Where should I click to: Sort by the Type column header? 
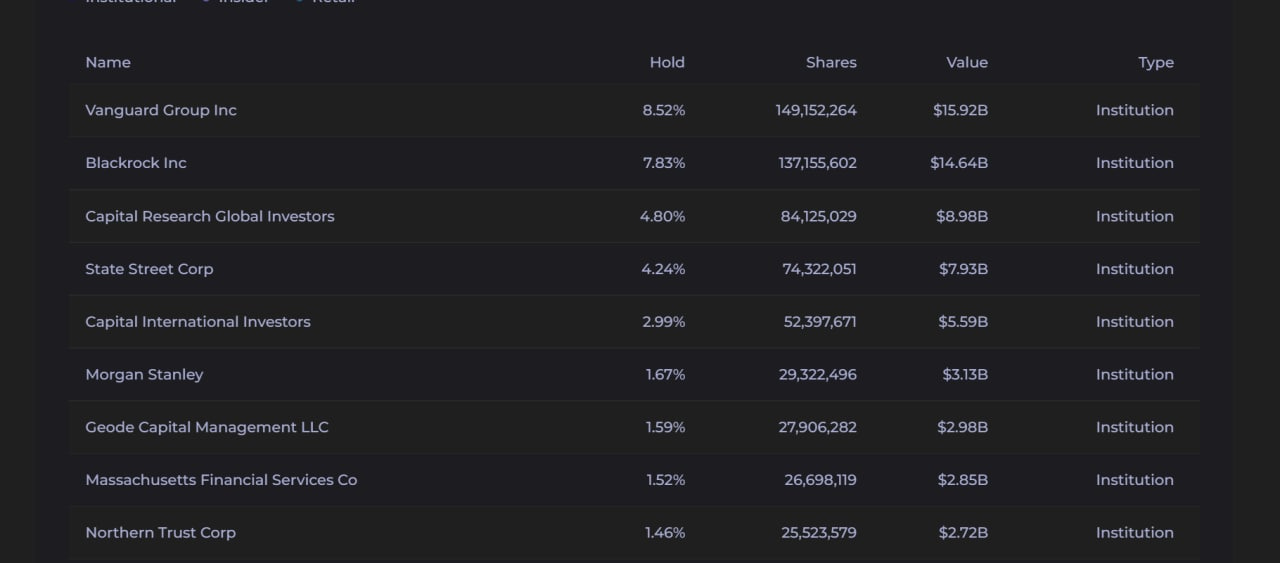[1156, 62]
